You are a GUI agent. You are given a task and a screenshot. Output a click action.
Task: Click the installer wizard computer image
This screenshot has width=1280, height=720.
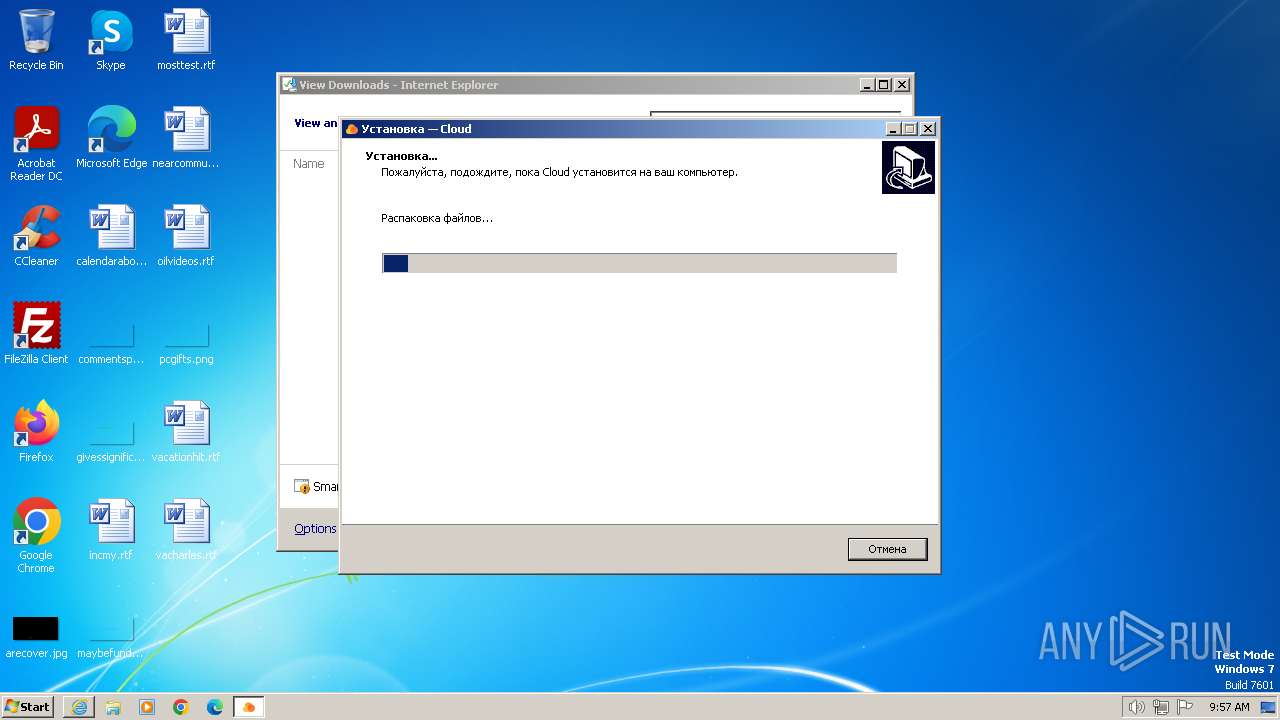[x=908, y=167]
